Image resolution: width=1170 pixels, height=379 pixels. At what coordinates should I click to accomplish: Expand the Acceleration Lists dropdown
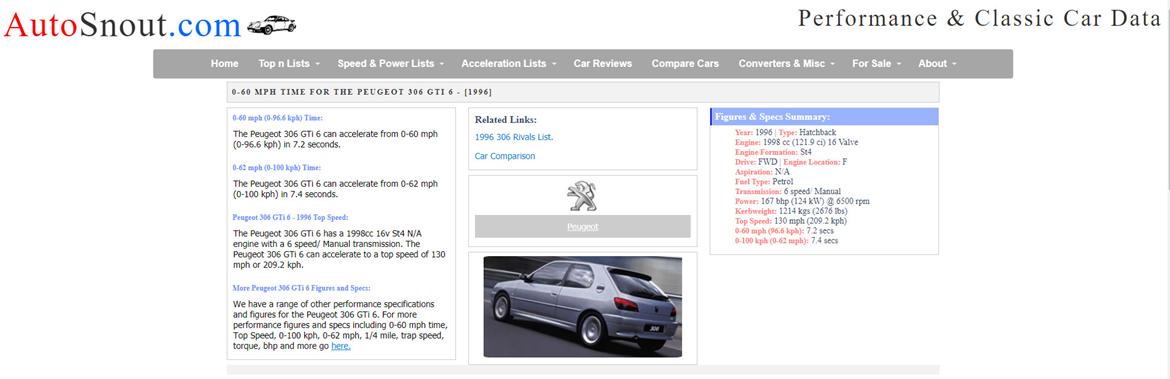(x=509, y=63)
